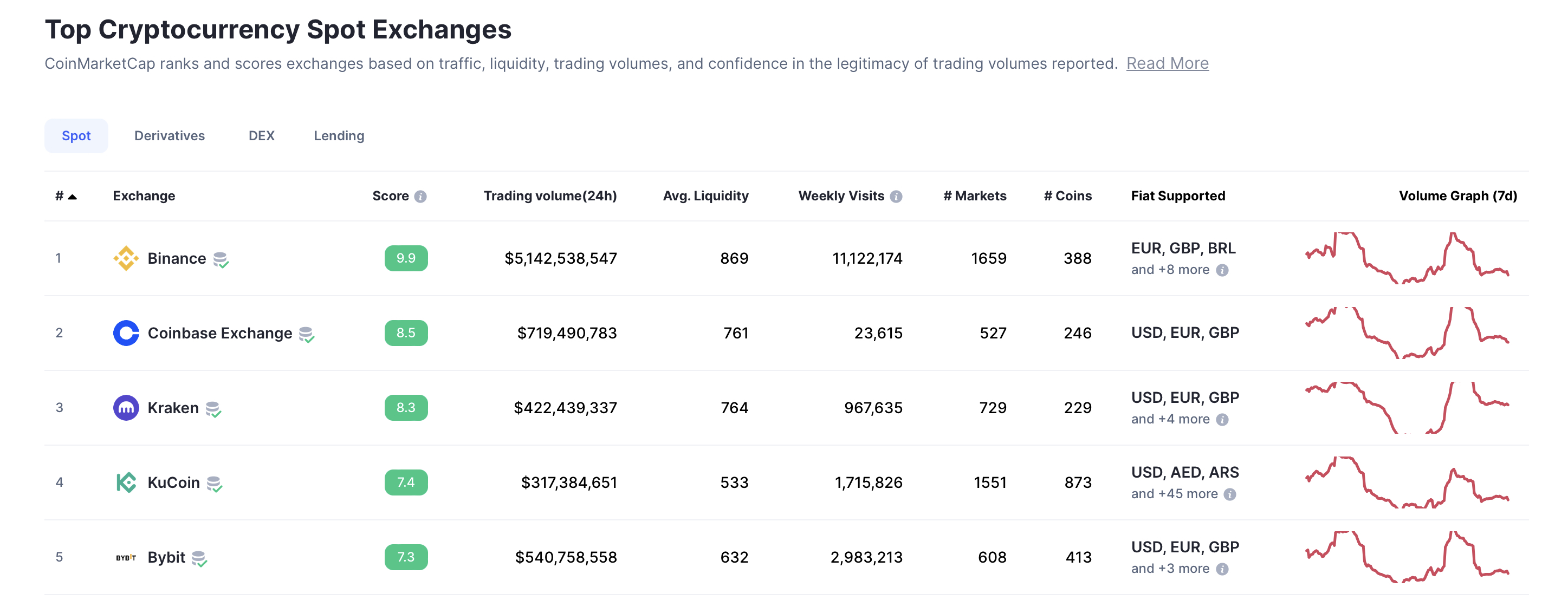The image size is (1568, 600).
Task: Click Coinbase Exchange's 7d volume graph
Action: click(x=1407, y=333)
